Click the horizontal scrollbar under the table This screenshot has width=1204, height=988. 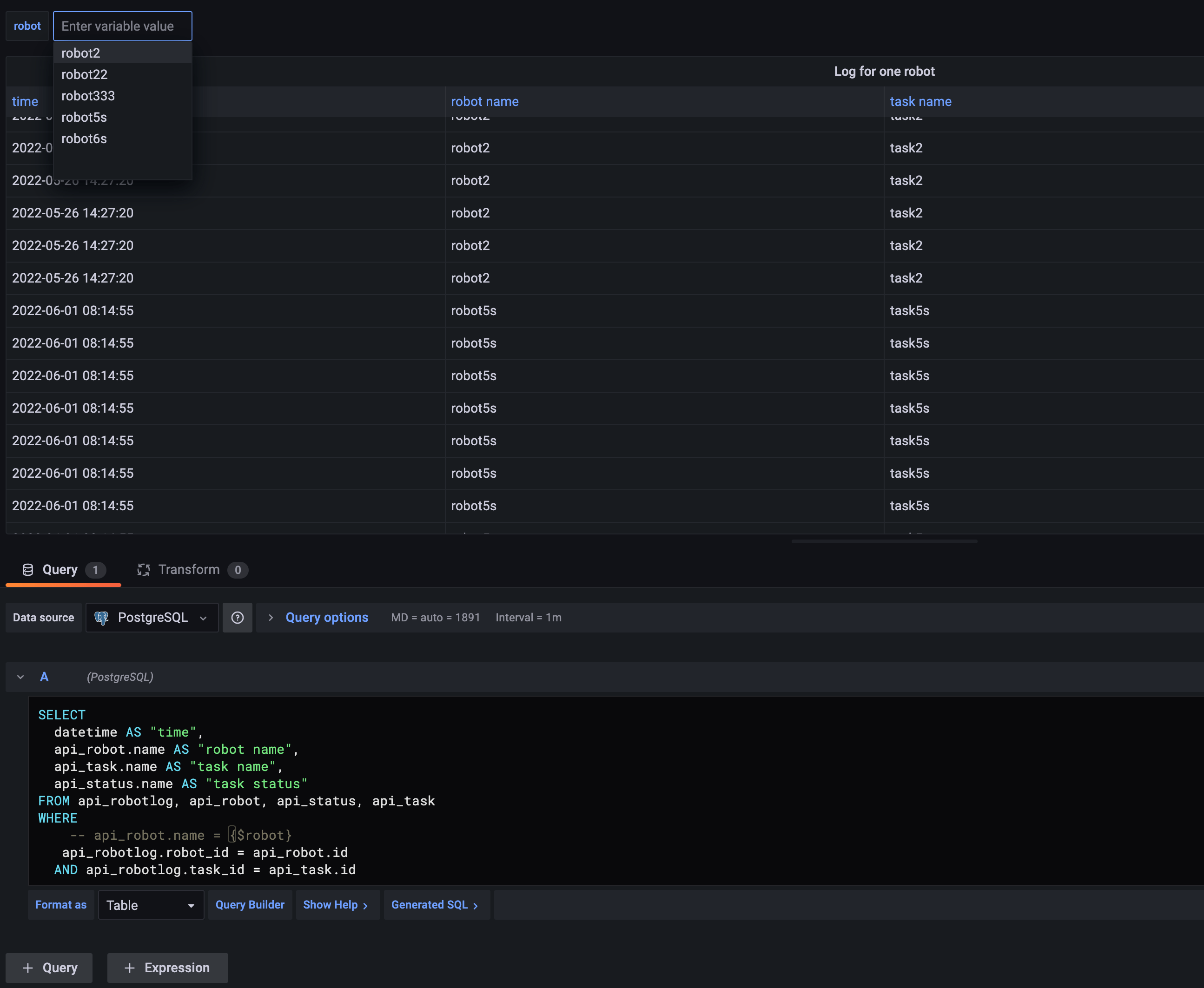(884, 541)
